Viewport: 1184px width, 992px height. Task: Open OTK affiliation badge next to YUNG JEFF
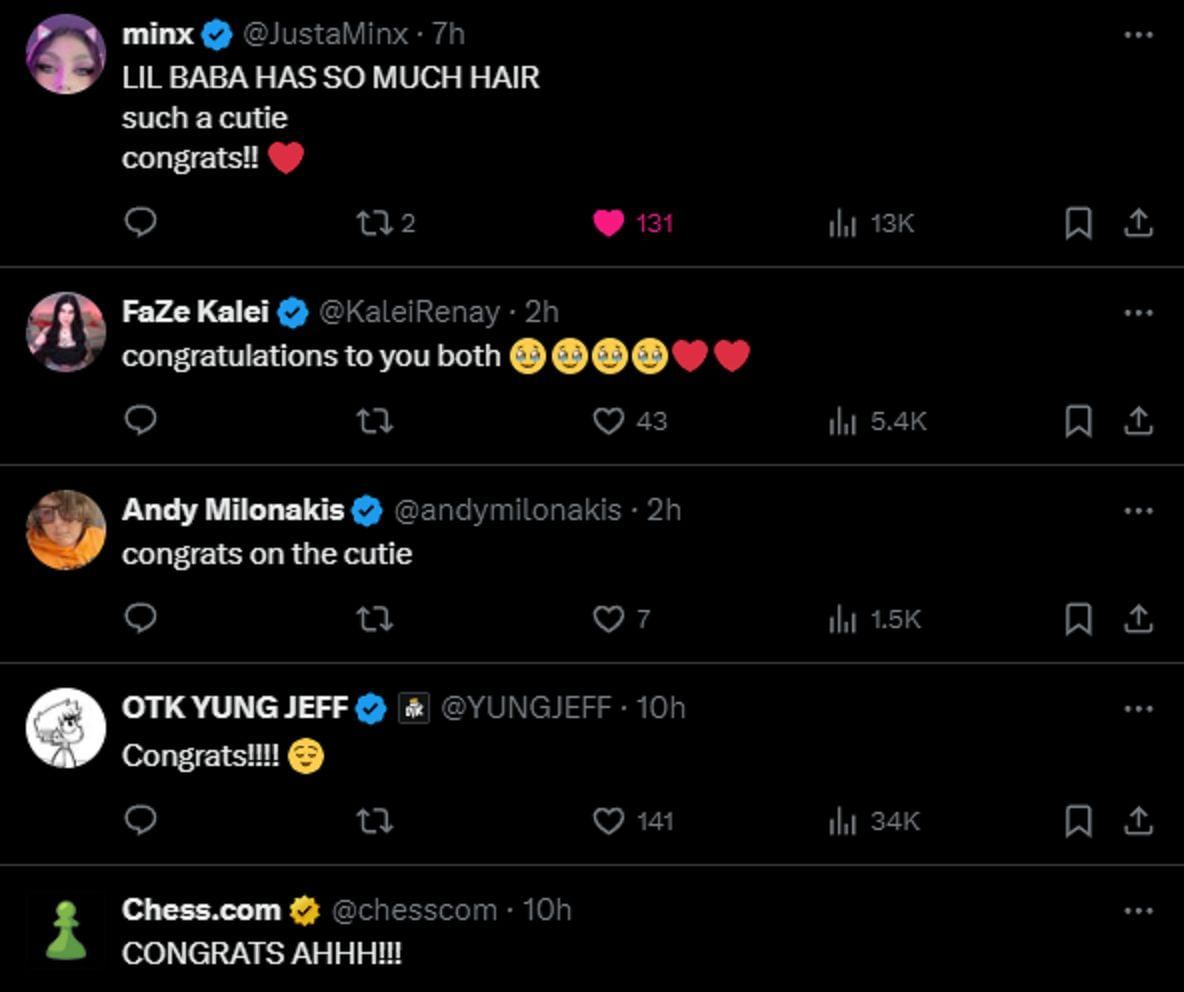(x=414, y=709)
